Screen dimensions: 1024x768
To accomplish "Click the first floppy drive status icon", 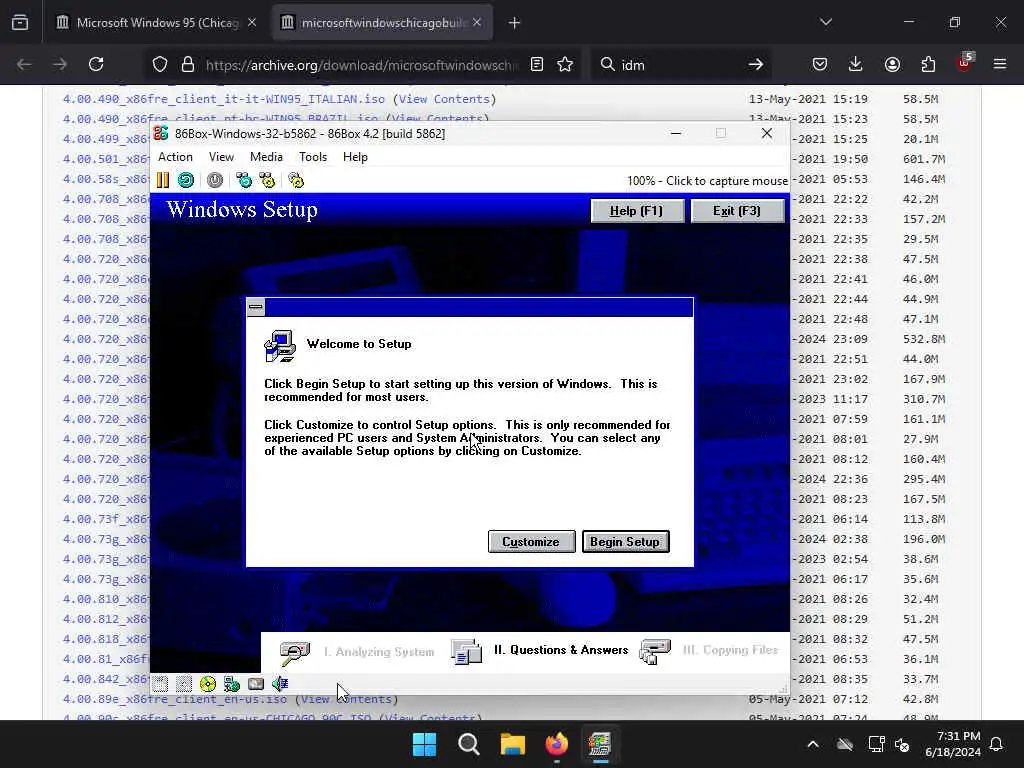I will (x=161, y=684).
